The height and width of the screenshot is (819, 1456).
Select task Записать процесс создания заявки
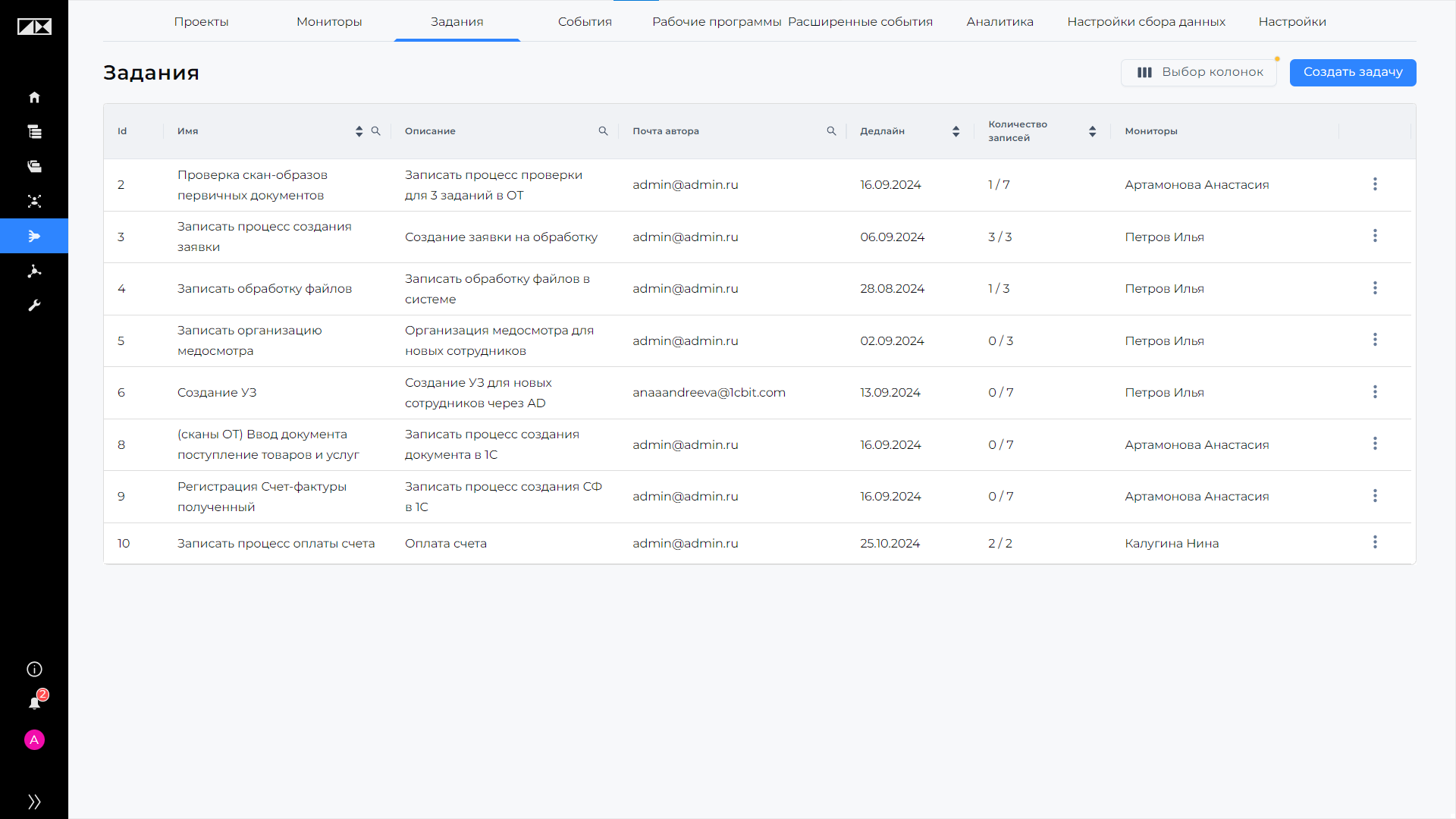coord(265,237)
